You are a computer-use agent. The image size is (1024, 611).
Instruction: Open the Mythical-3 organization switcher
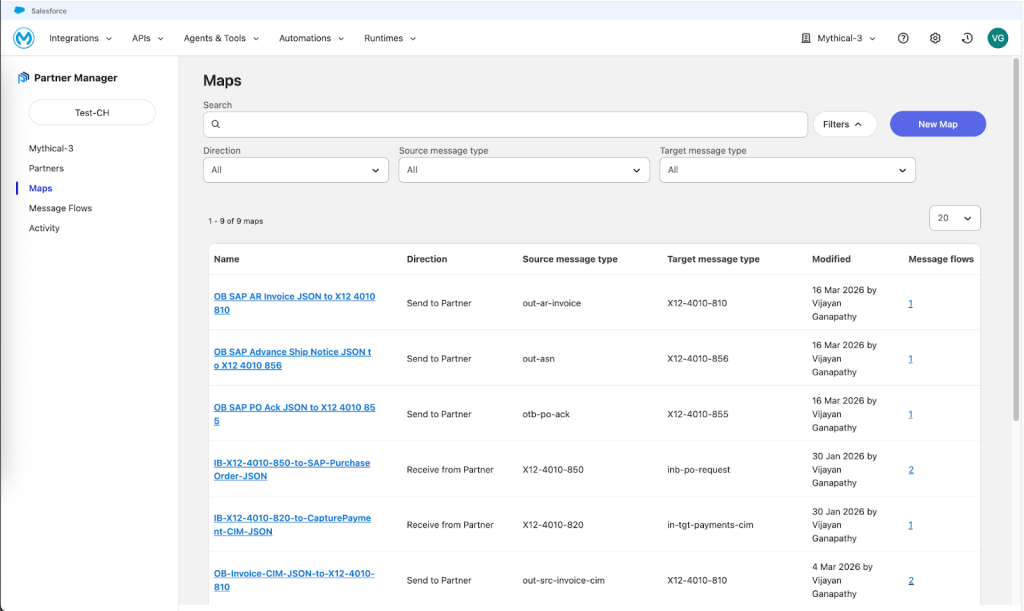[x=838, y=38]
